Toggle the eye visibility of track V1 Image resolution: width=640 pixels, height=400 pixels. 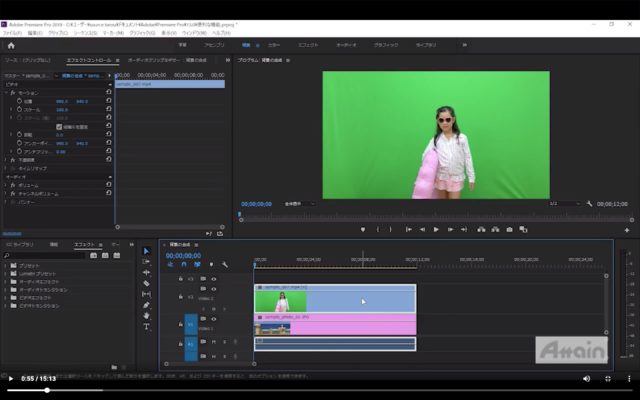tap(213, 320)
